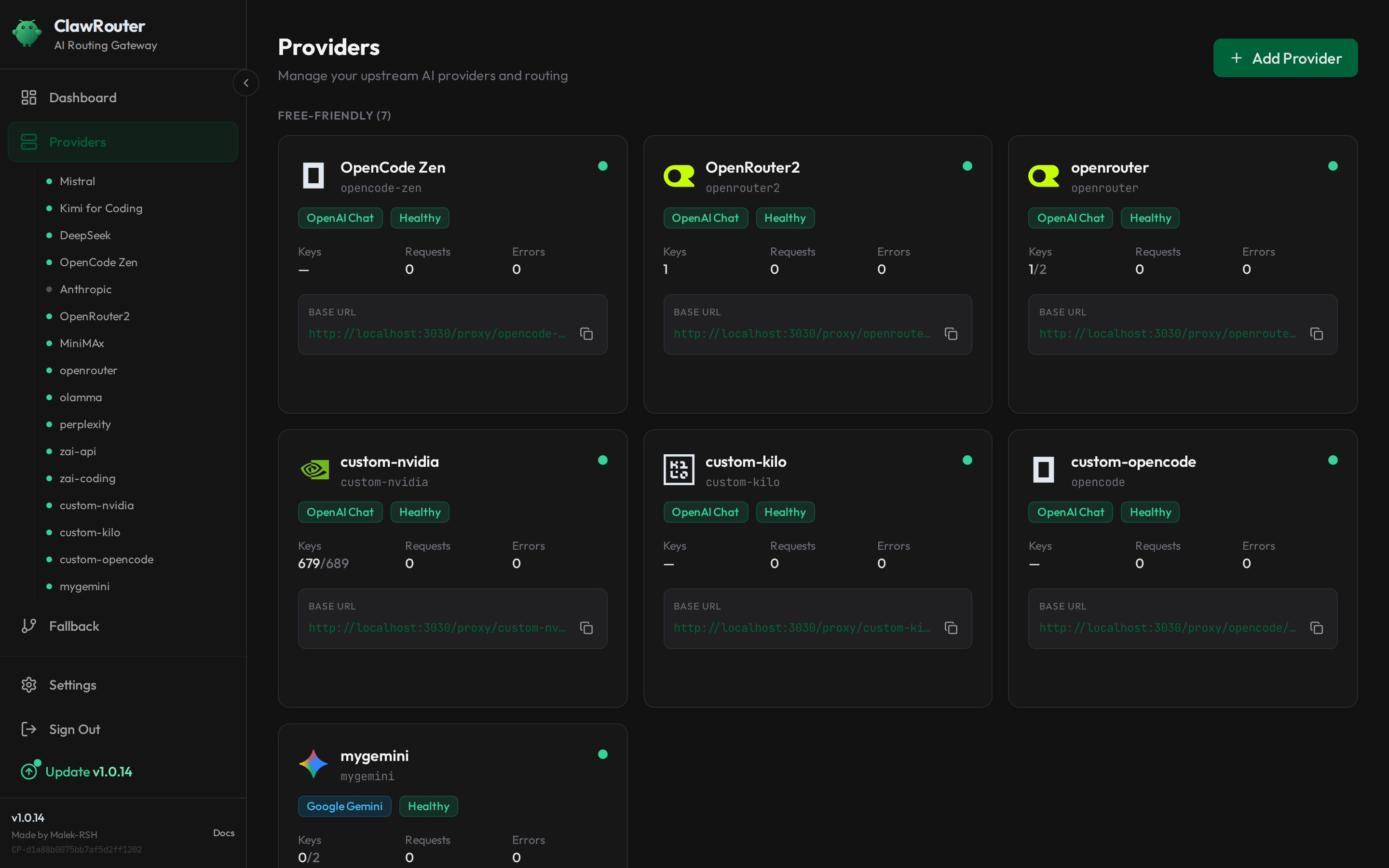Screen dimensions: 1389x868
Task: Copy the OpenCode Zen base URL
Action: click(586, 334)
